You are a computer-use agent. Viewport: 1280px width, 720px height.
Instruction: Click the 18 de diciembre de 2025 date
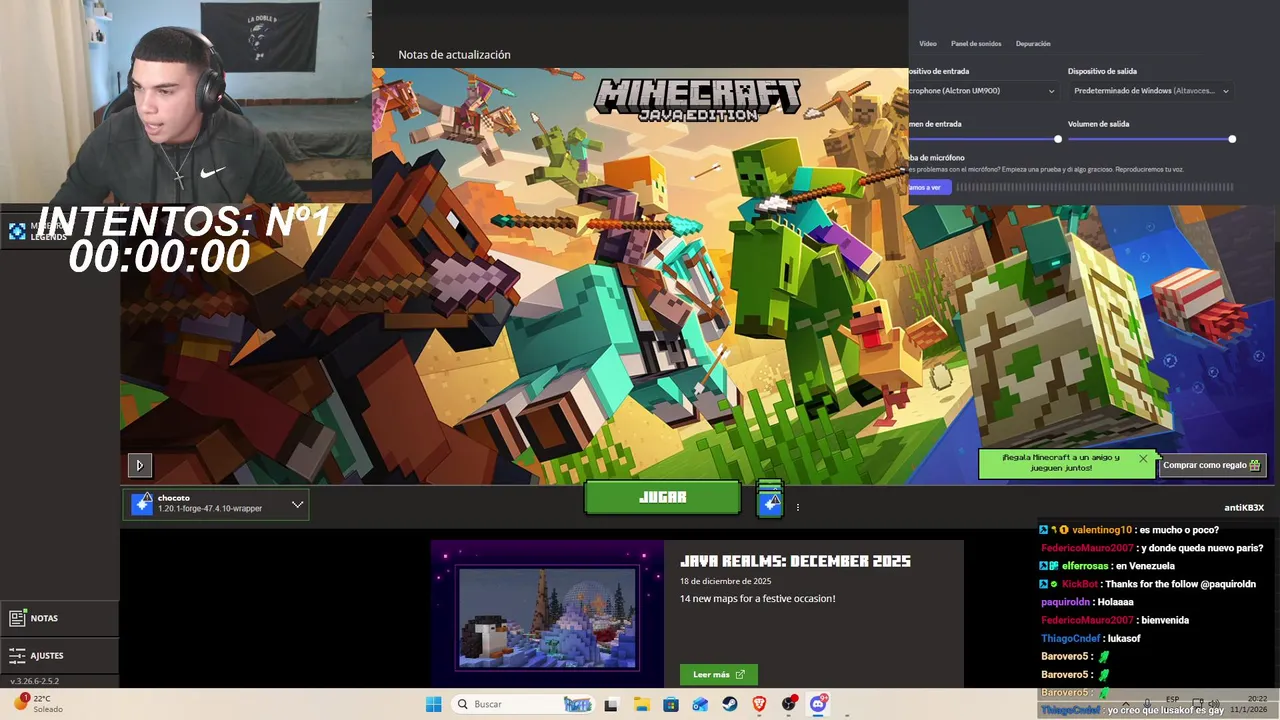tap(725, 581)
